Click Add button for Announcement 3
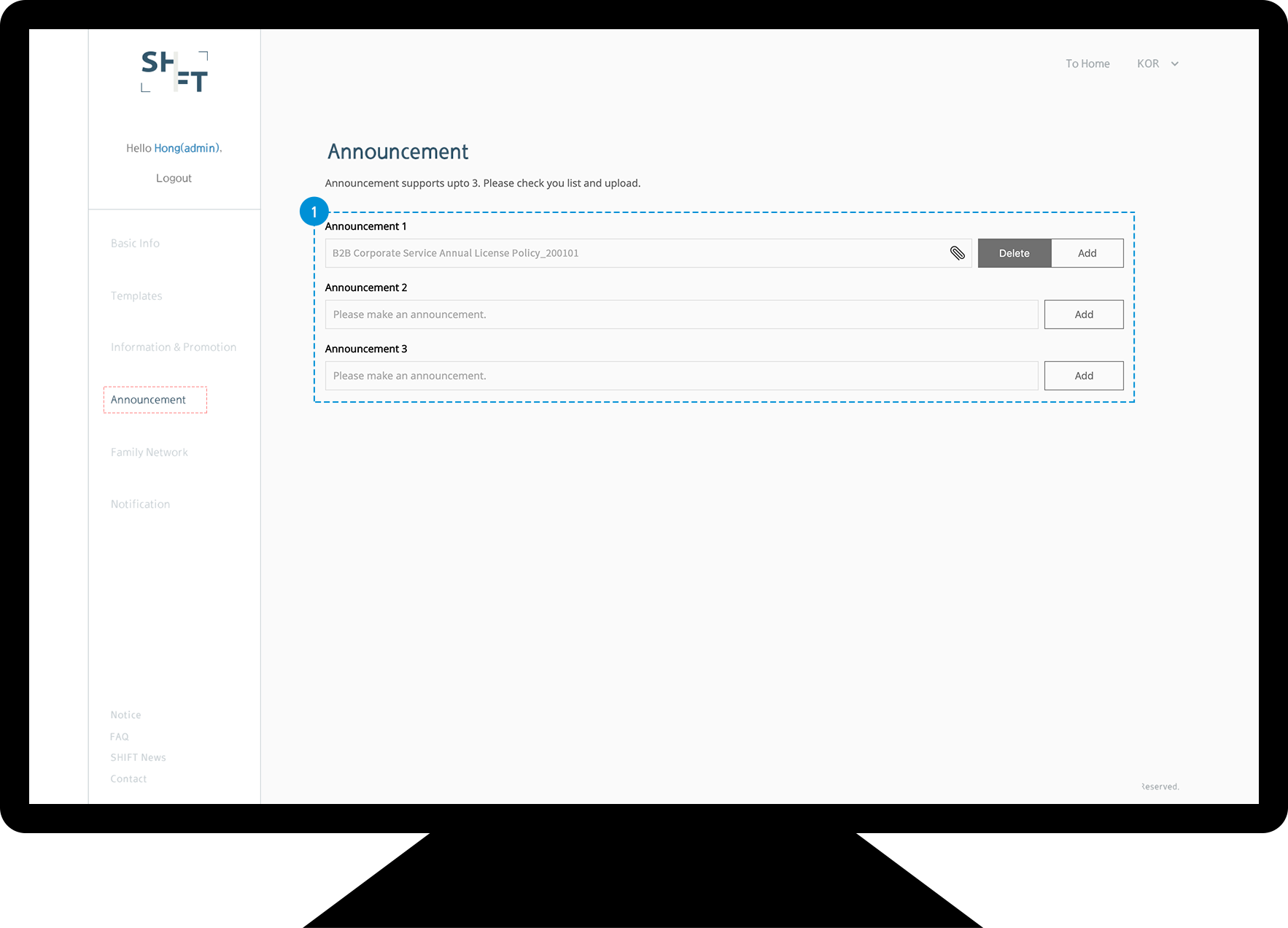 [x=1084, y=376]
